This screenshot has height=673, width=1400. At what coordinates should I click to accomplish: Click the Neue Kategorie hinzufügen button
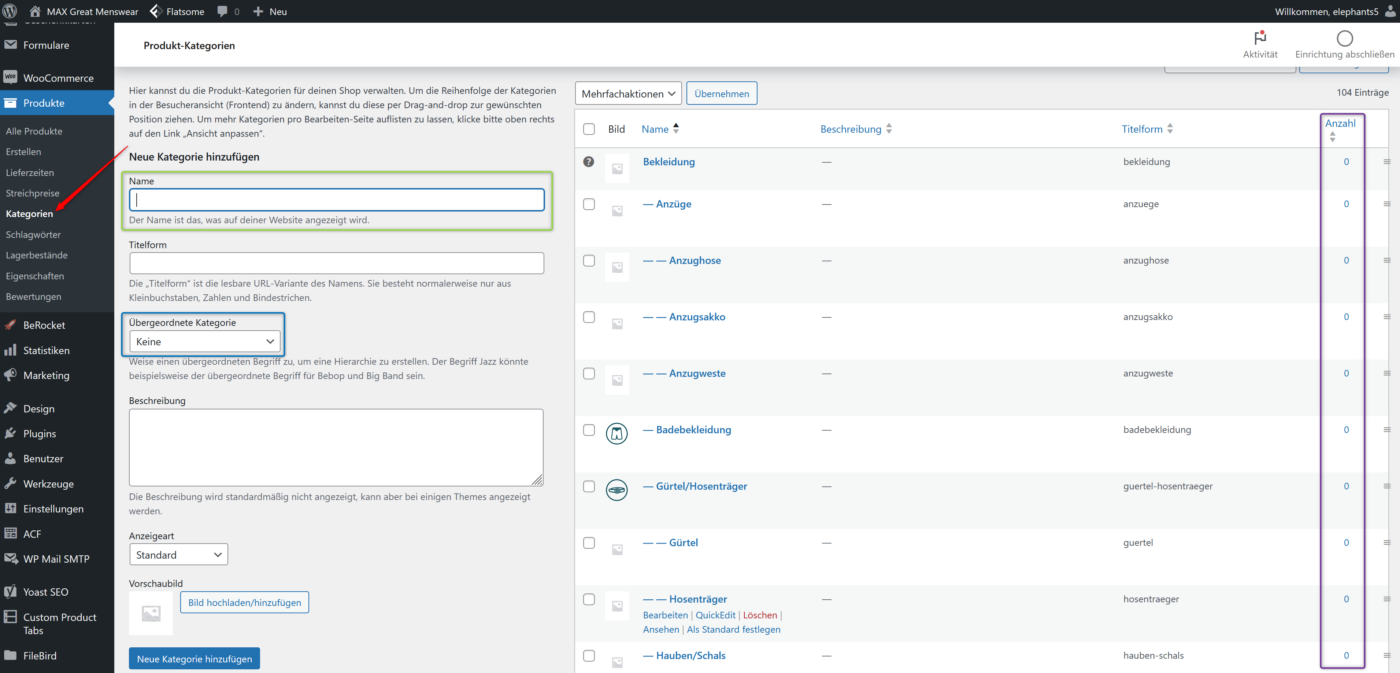click(194, 659)
